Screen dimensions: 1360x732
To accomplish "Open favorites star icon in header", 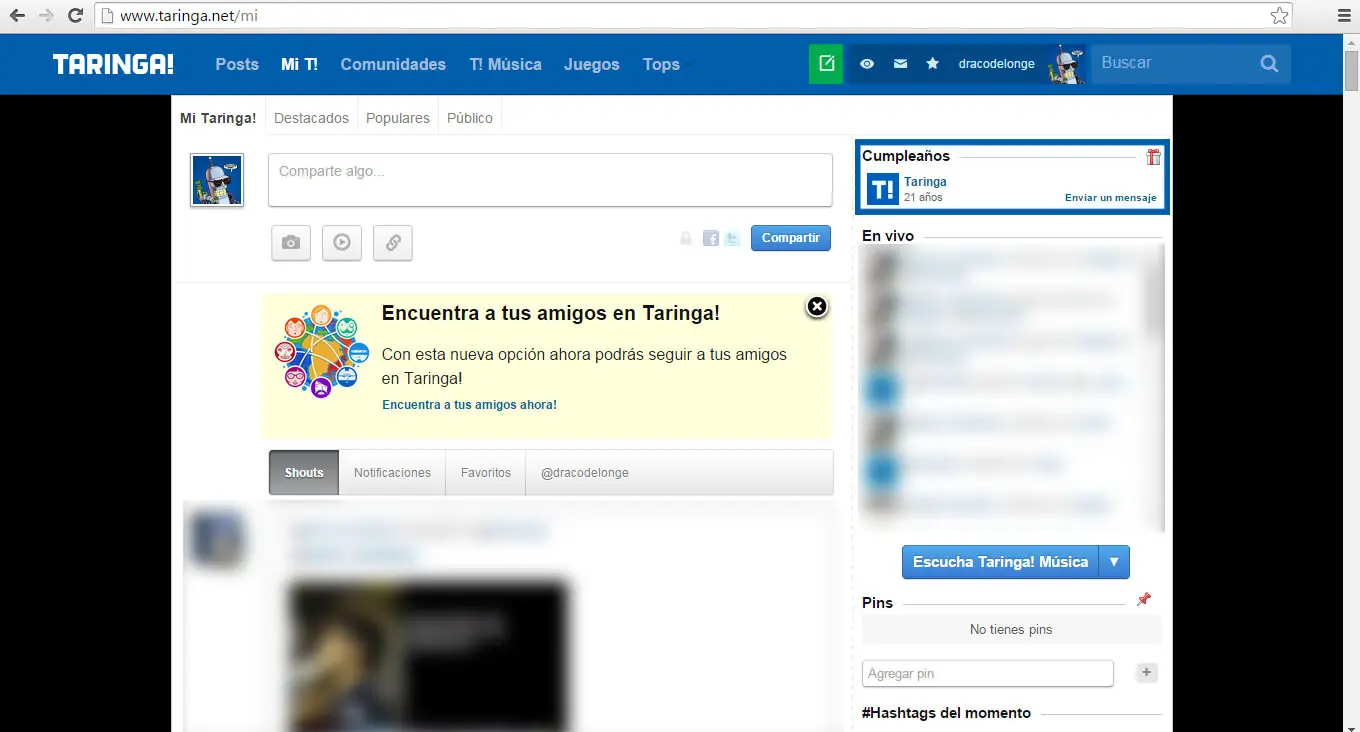I will [x=933, y=64].
